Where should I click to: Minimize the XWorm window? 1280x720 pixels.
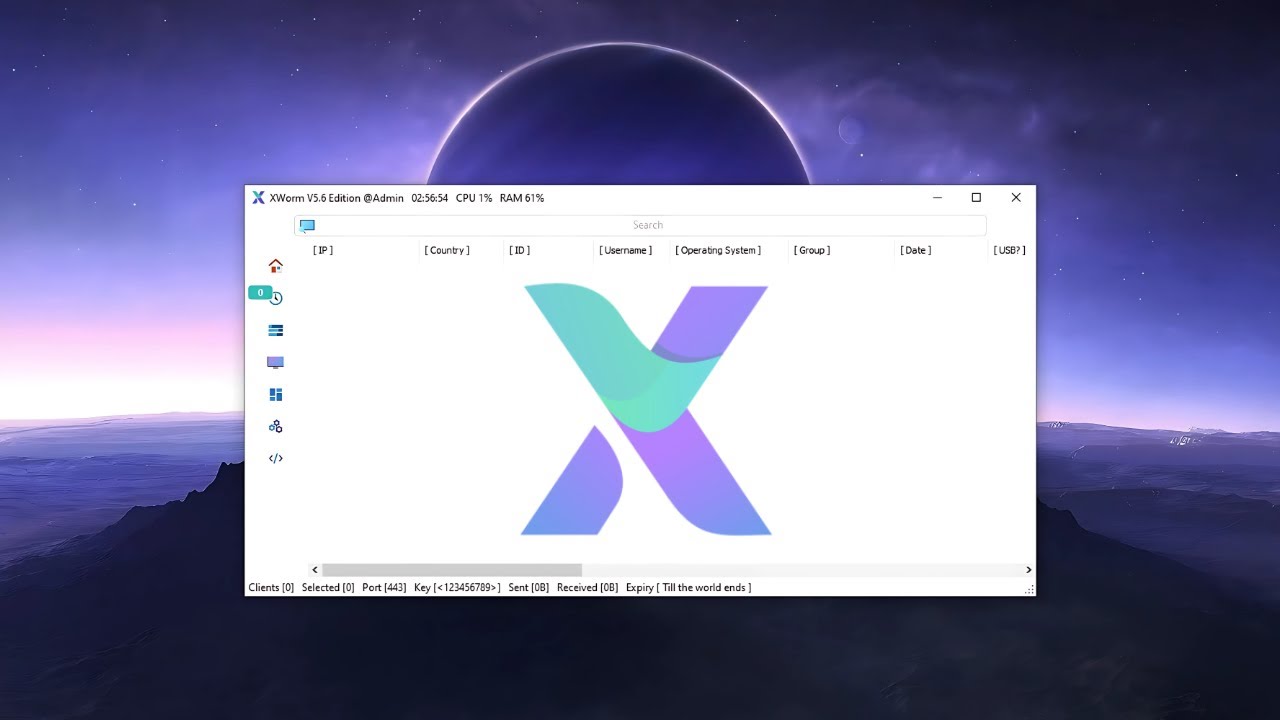click(x=937, y=198)
